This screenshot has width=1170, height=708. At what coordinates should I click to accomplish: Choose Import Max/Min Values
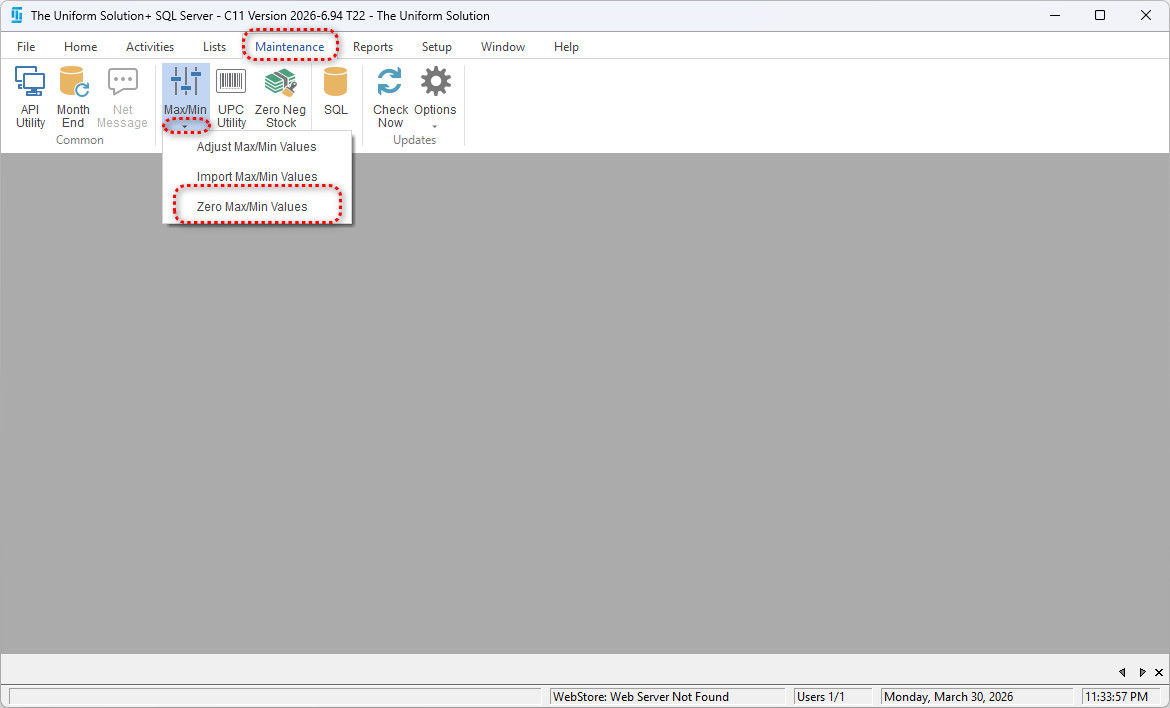coord(256,177)
